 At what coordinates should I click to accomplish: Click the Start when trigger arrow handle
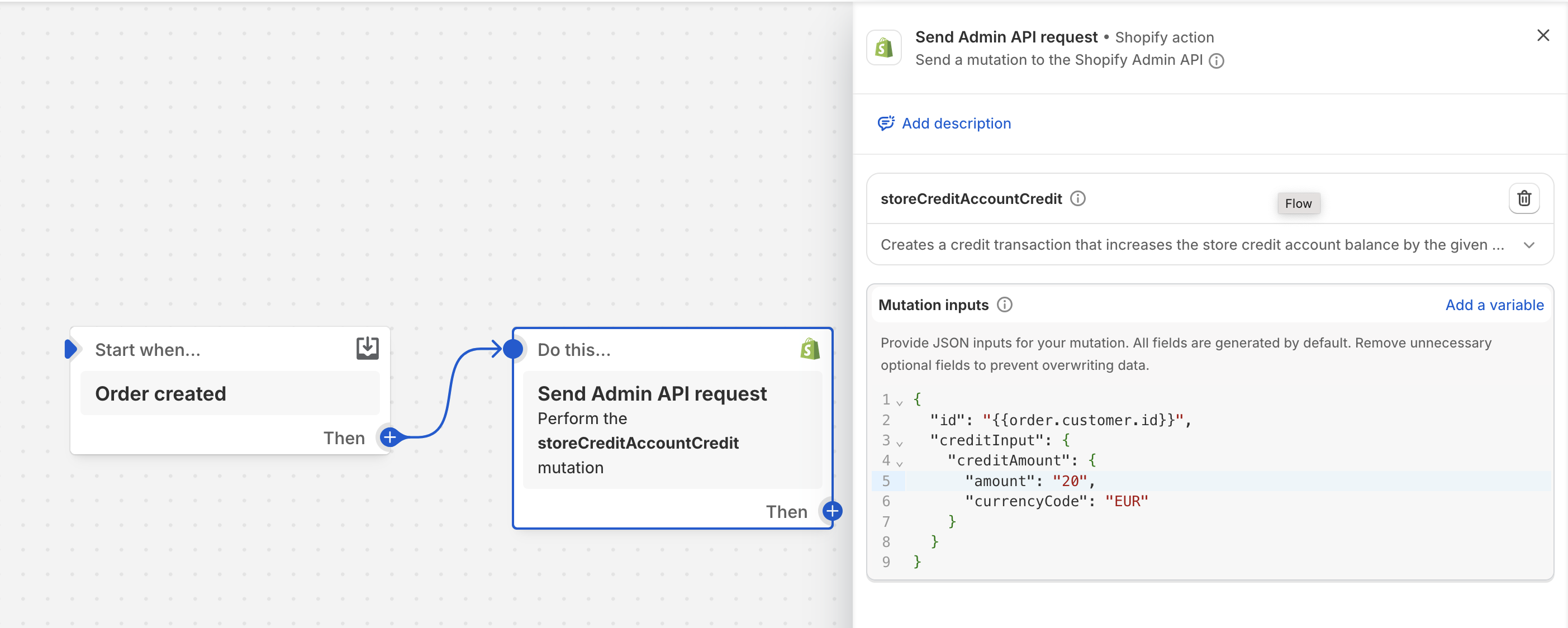click(x=70, y=349)
